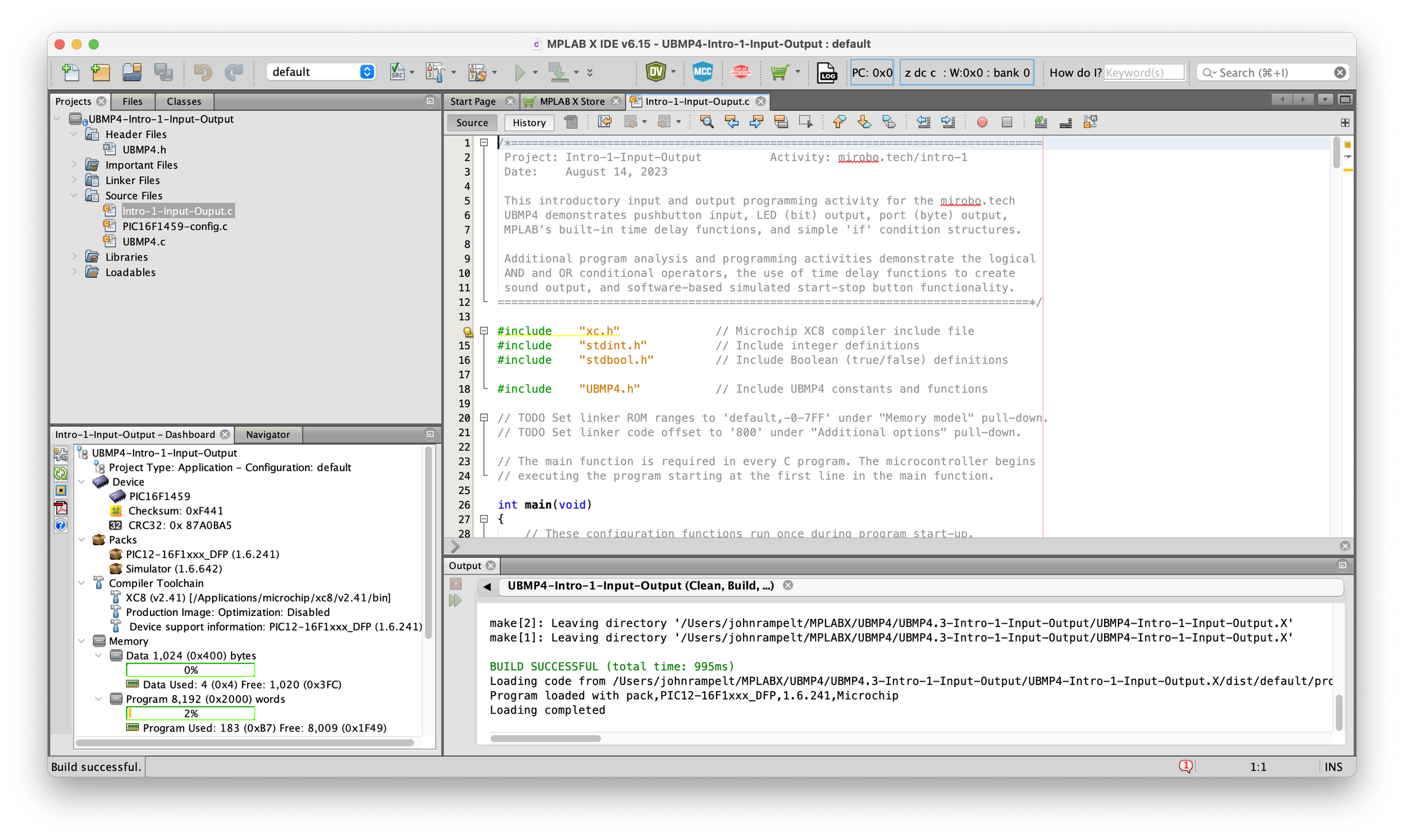Switch to the Files tab
The image size is (1404, 840).
pos(133,101)
